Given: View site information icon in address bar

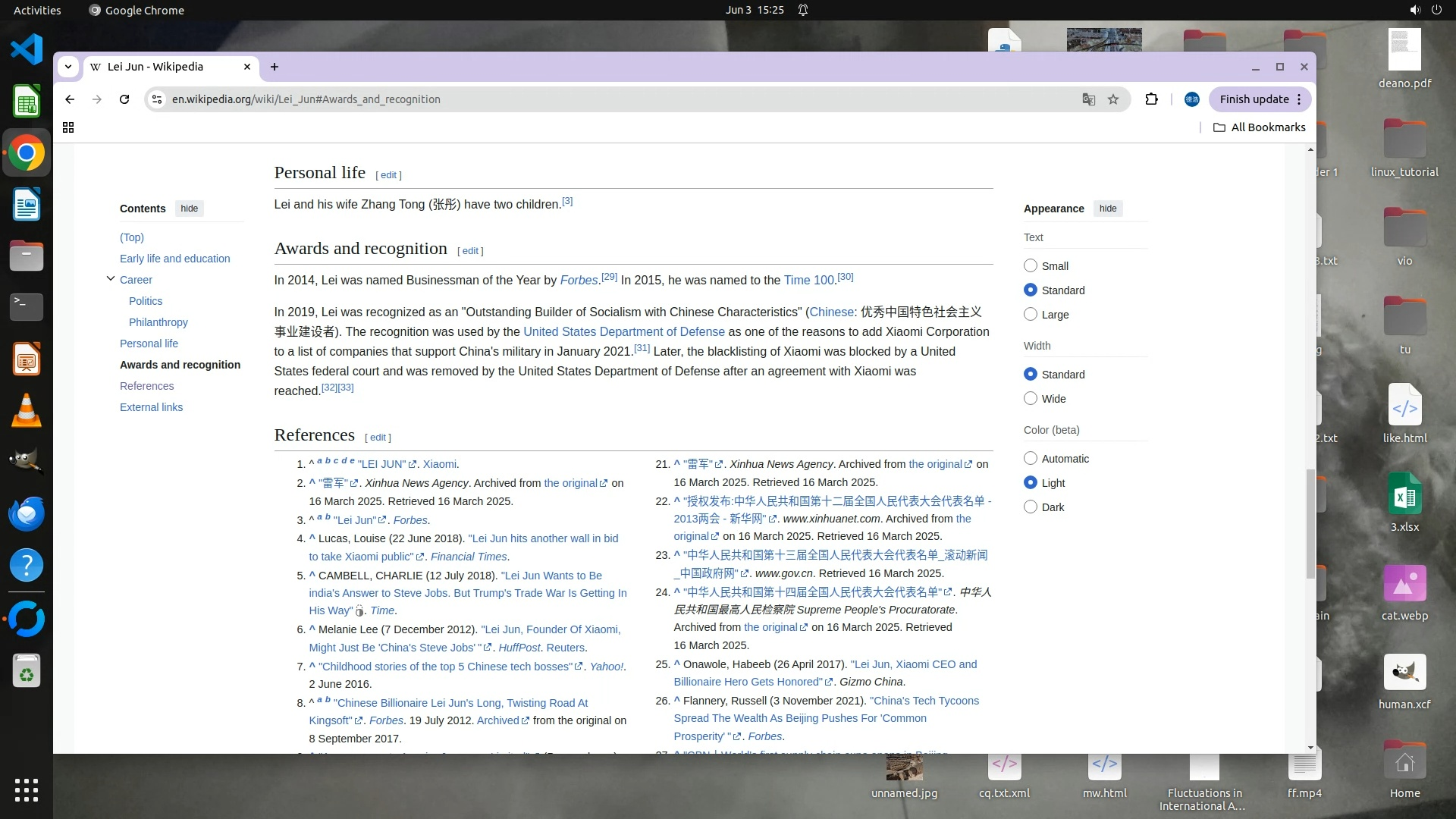Looking at the screenshot, I should point(156,99).
